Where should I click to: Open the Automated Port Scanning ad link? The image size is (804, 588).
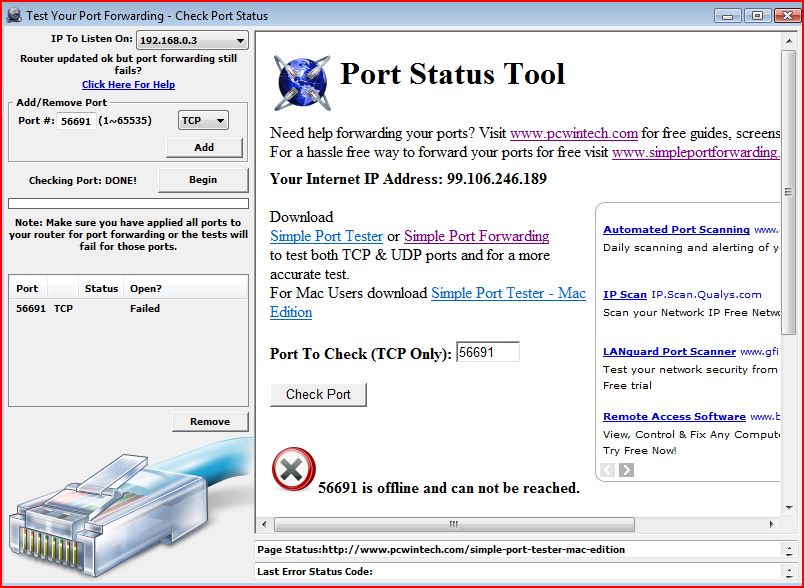tap(676, 230)
